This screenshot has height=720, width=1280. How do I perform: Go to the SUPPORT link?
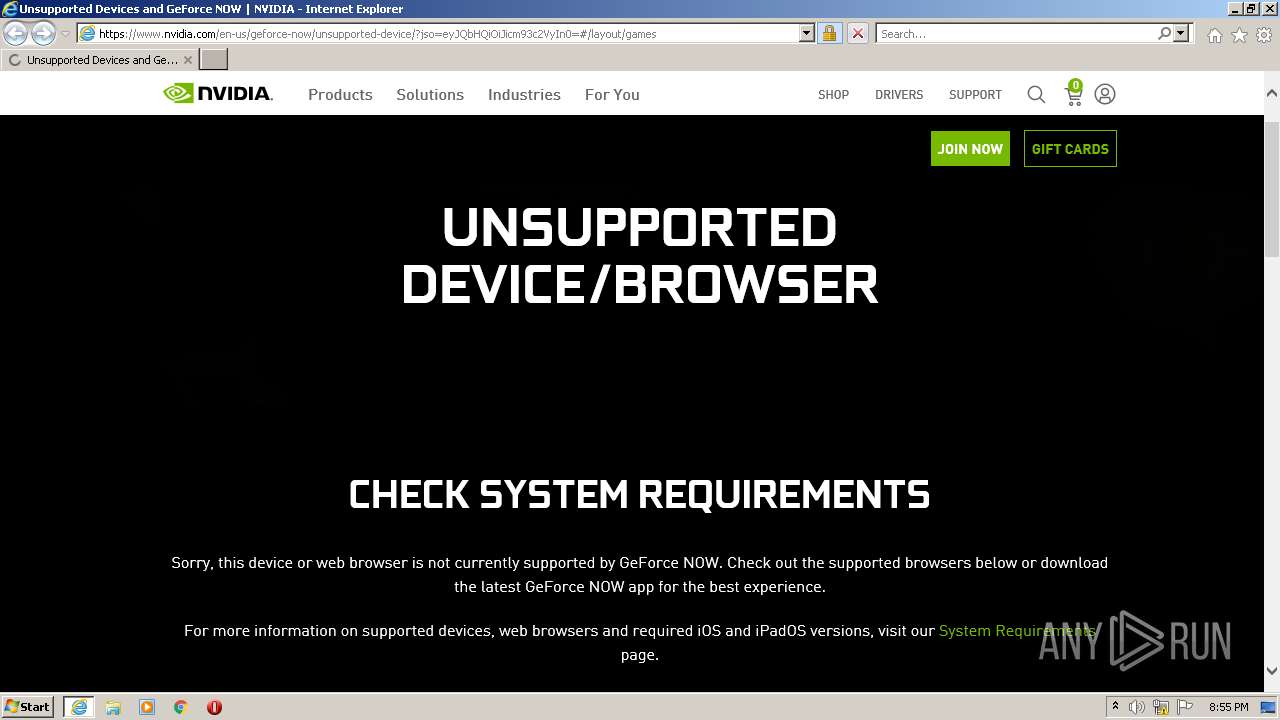pos(975,94)
